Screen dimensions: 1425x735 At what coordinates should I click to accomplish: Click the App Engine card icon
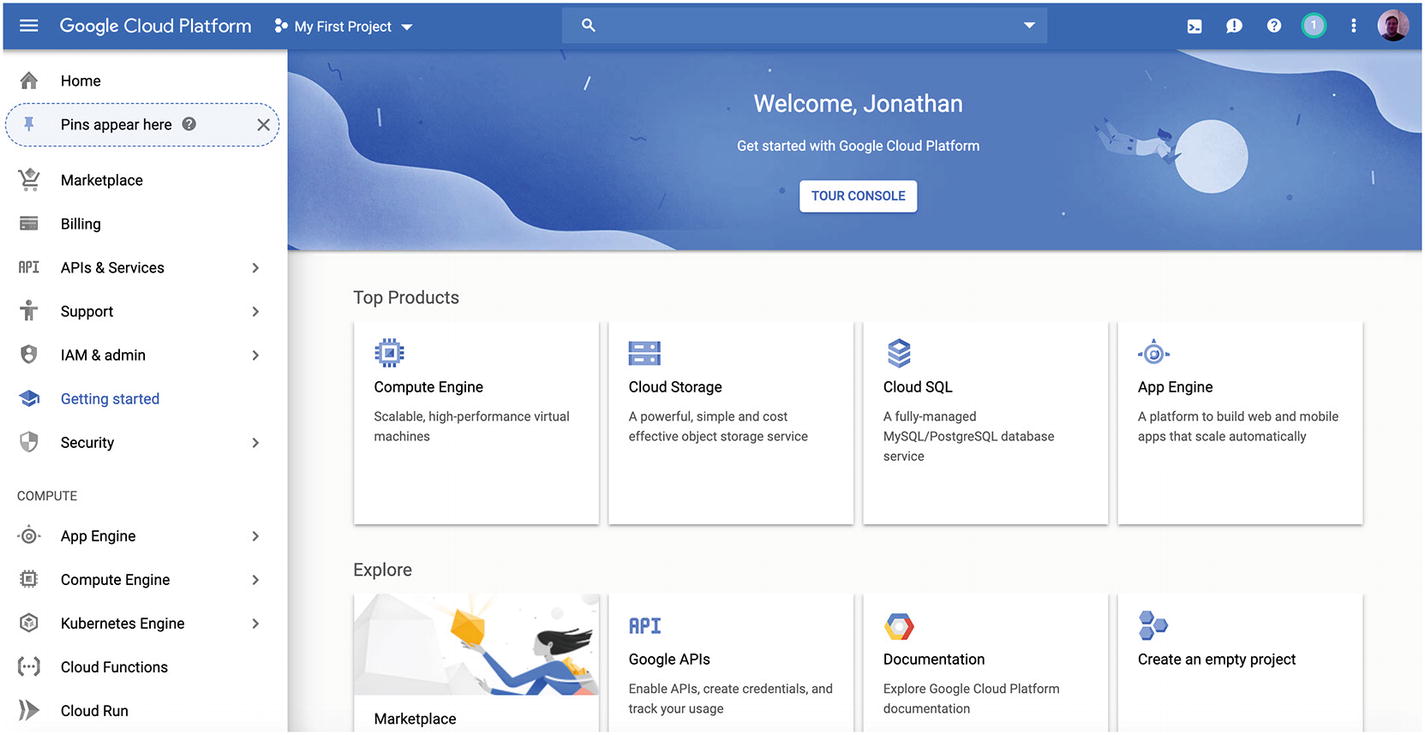(x=1154, y=353)
